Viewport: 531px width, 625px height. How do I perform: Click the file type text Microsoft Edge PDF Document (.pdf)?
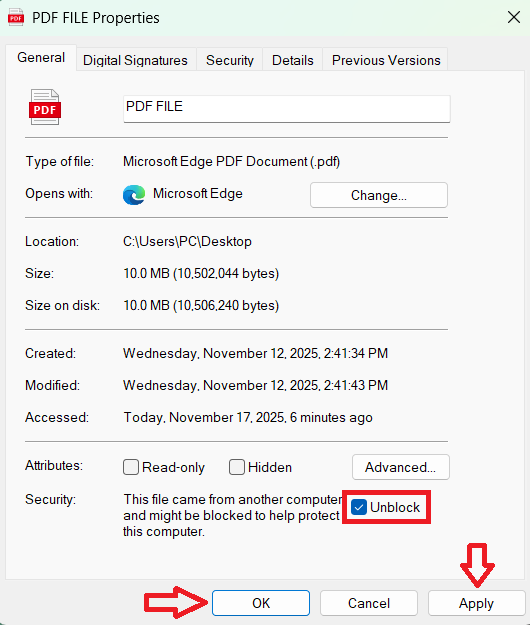[231, 161]
